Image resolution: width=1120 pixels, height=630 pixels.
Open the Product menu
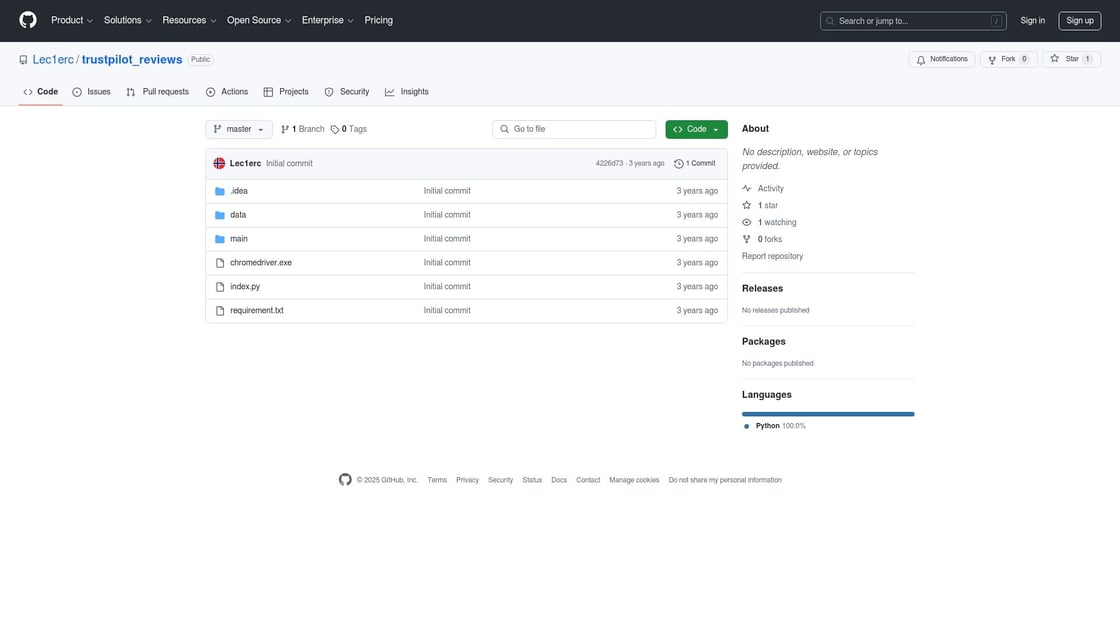(71, 20)
